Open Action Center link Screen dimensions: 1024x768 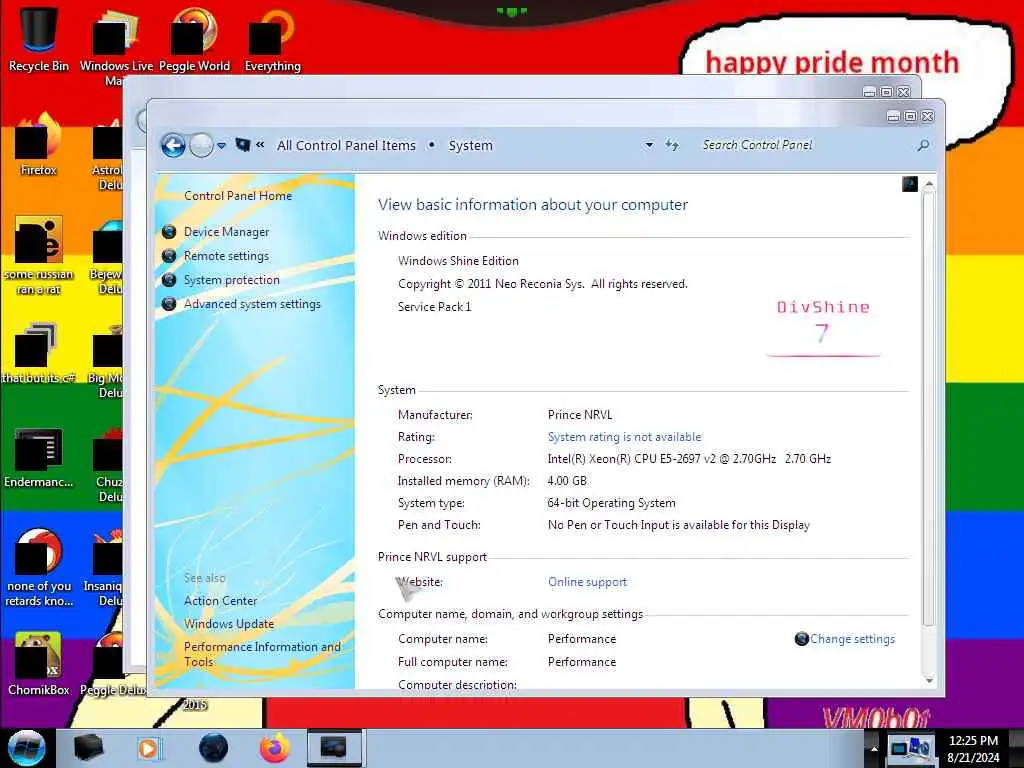[220, 601]
